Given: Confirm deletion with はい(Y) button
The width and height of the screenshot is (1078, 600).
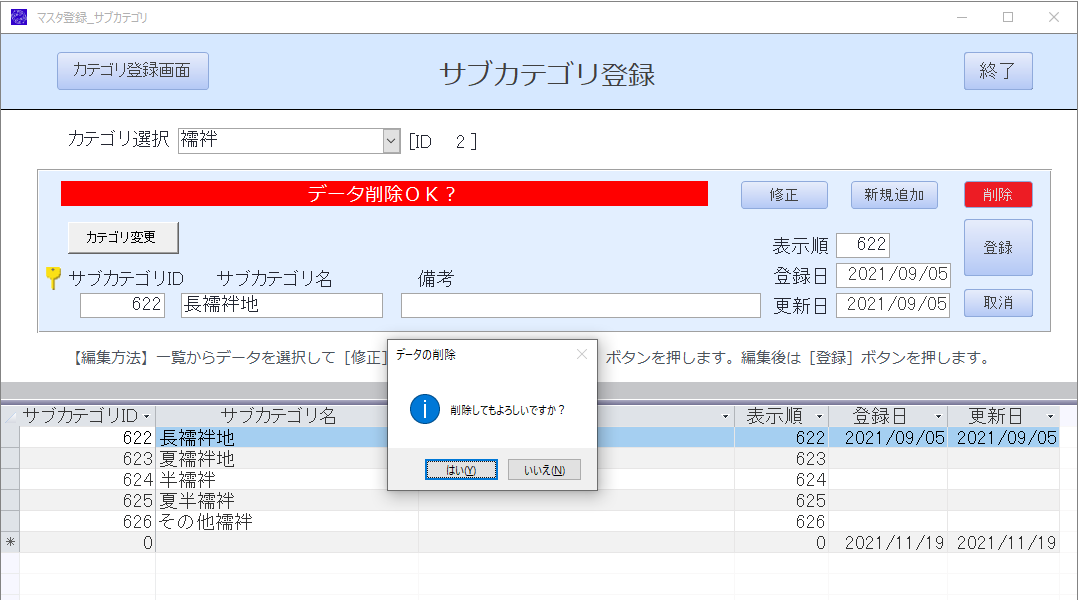Looking at the screenshot, I should 461,470.
